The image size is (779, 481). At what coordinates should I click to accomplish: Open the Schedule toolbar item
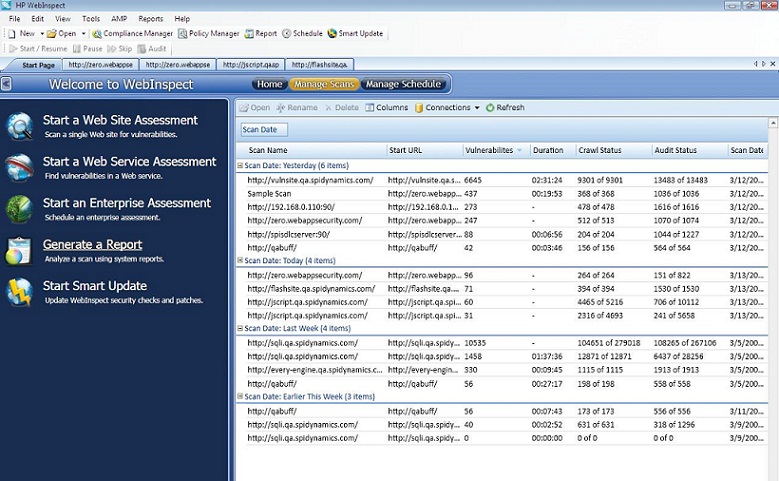[303, 34]
